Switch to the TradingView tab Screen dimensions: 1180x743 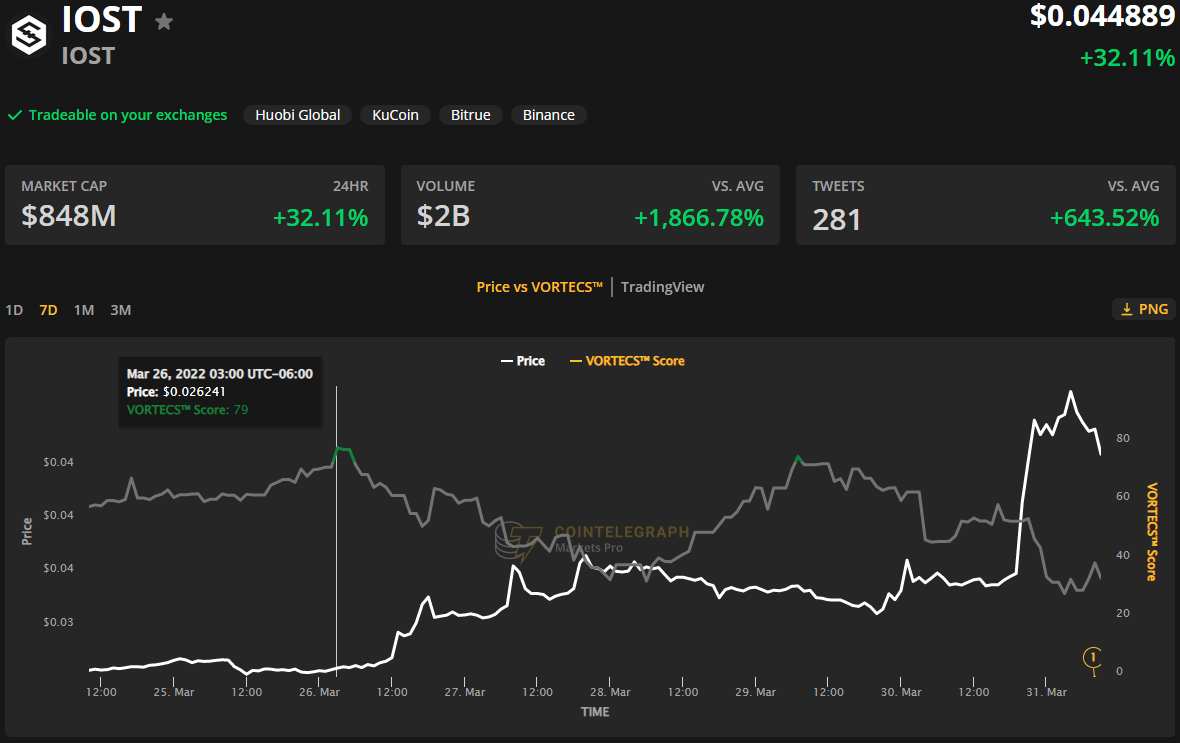662,287
